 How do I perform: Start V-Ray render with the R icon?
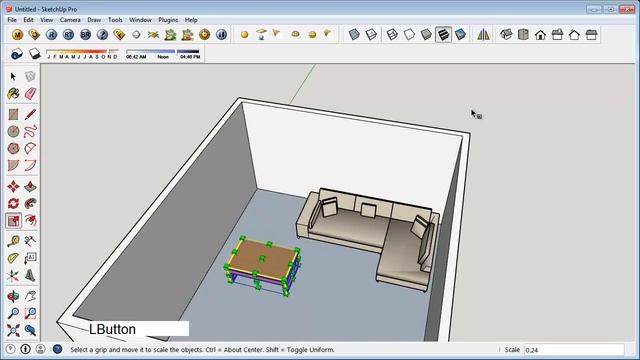tap(51, 35)
